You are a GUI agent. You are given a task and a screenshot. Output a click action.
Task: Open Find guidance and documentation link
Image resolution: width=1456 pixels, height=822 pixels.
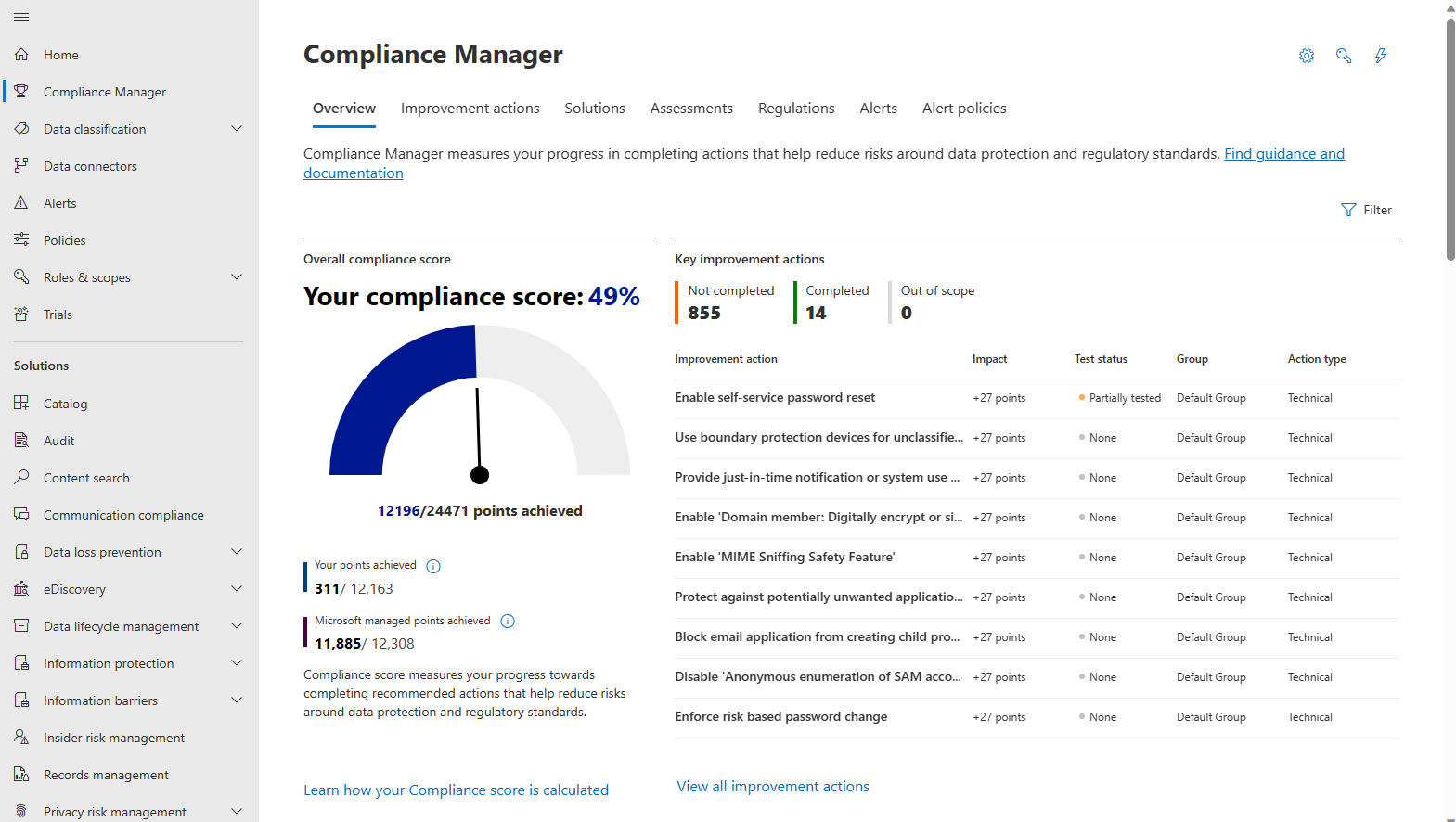tap(1284, 154)
